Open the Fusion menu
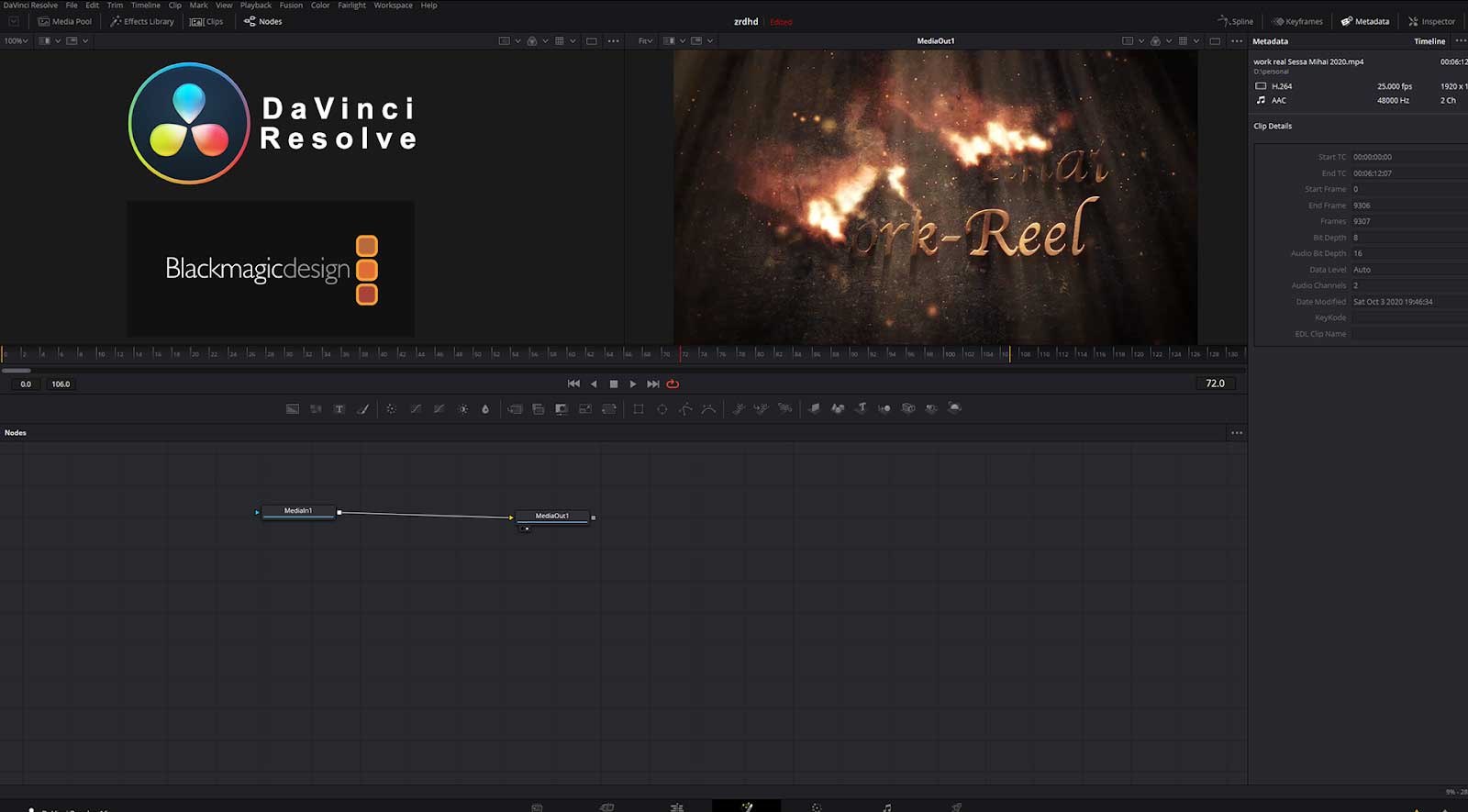 [291, 6]
